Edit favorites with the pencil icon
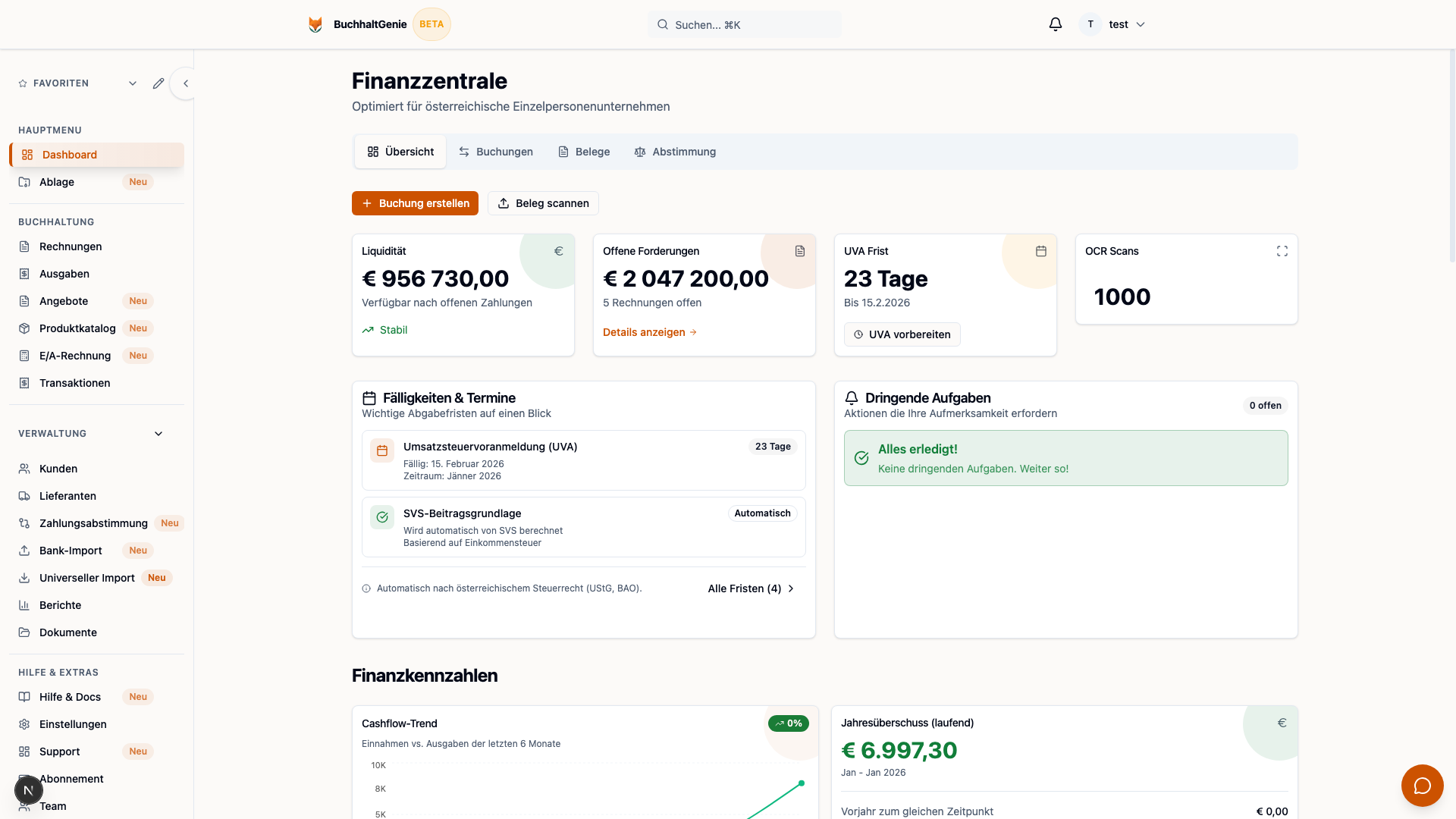The height and width of the screenshot is (819, 1456). point(158,83)
